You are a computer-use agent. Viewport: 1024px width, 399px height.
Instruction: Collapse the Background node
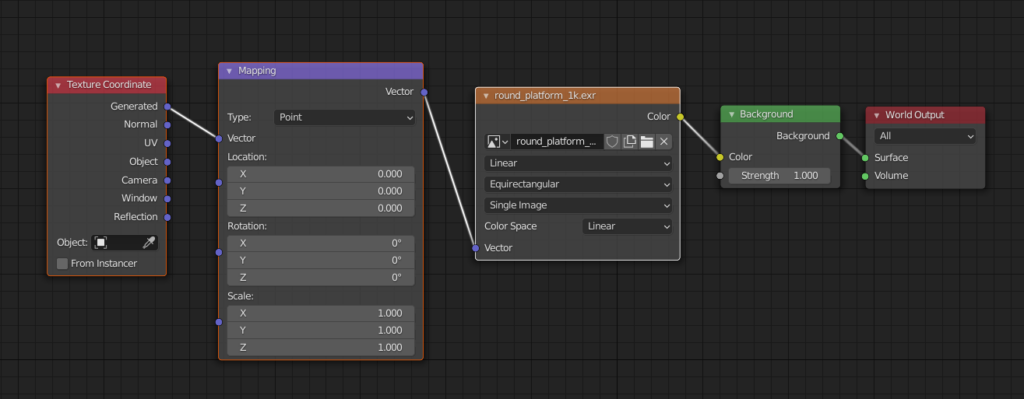click(731, 114)
